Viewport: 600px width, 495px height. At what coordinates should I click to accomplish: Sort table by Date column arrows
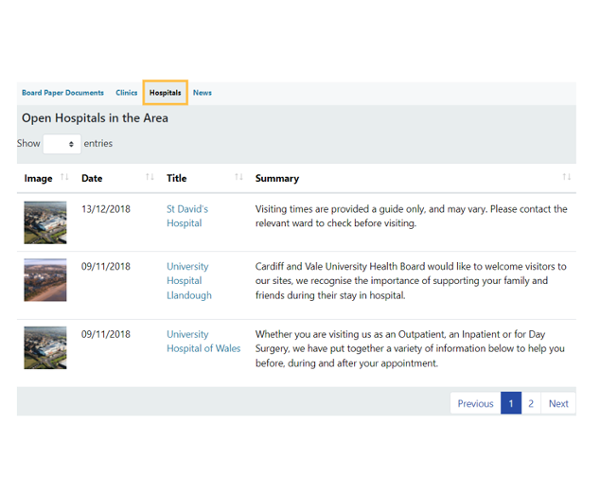[150, 177]
